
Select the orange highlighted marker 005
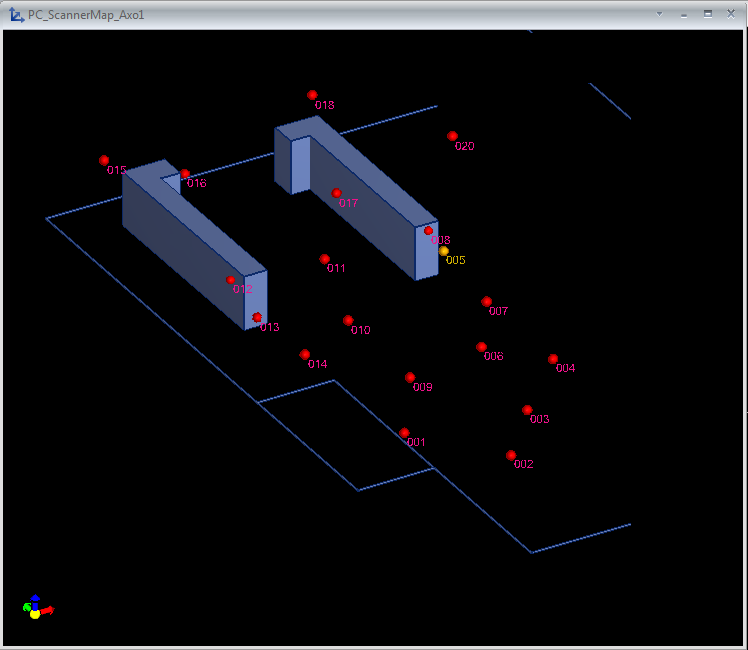[444, 251]
